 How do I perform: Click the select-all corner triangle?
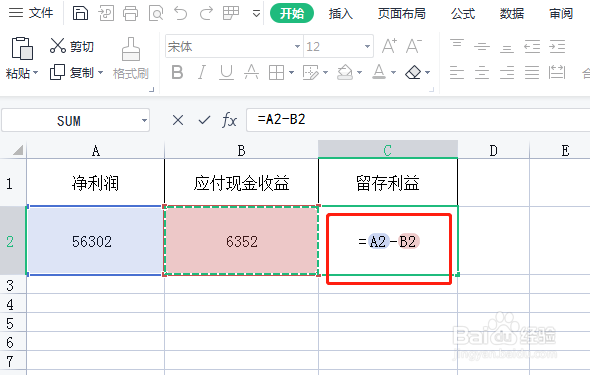click(18, 150)
